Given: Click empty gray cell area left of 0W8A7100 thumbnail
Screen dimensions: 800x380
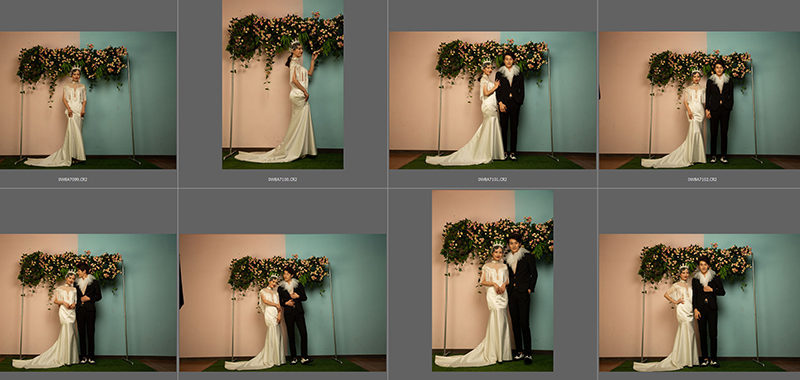Looking at the screenshot, I should pyautogui.click(x=201, y=85).
